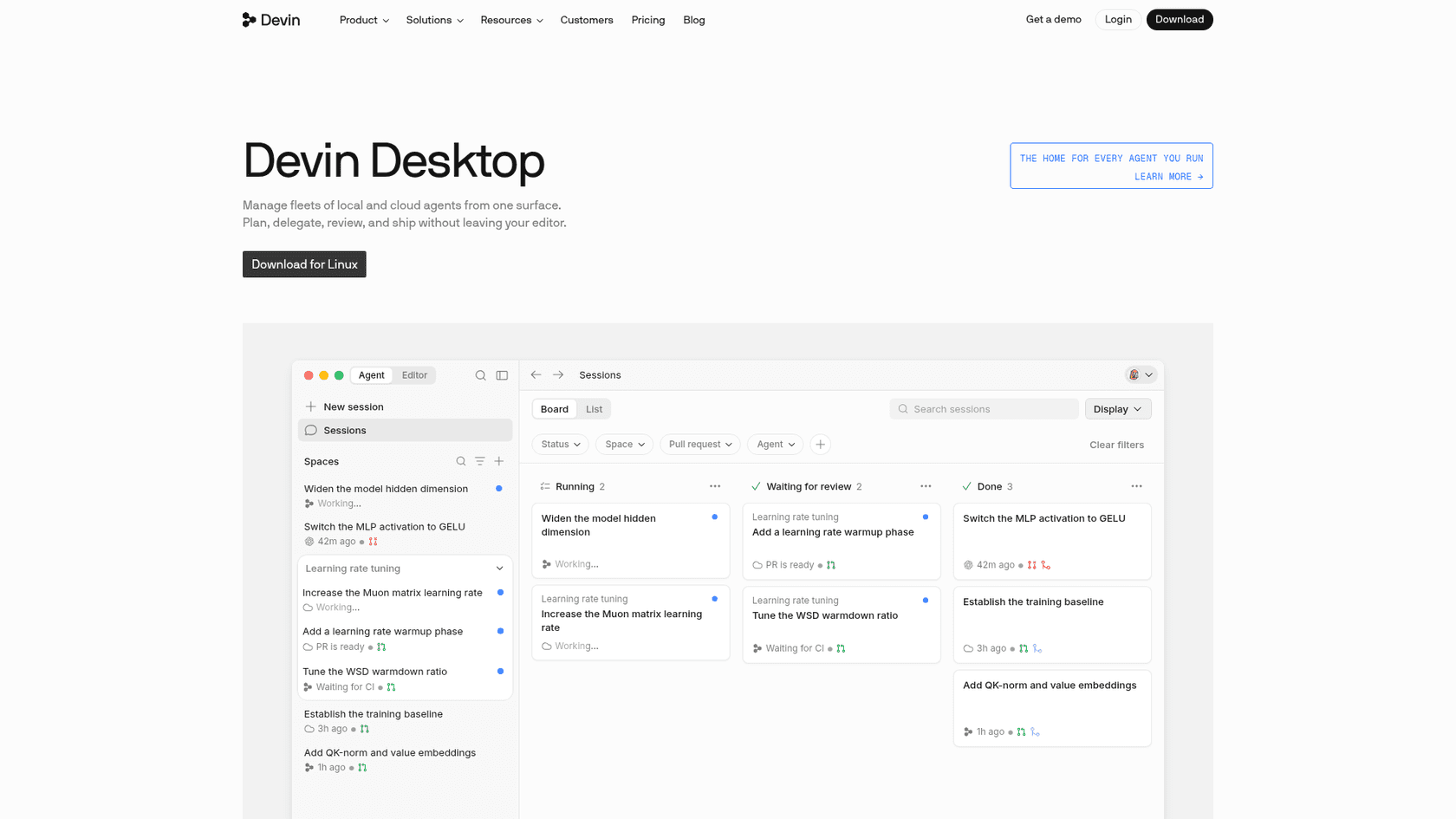Select the Board view toggle
The width and height of the screenshot is (1456, 819).
point(555,409)
